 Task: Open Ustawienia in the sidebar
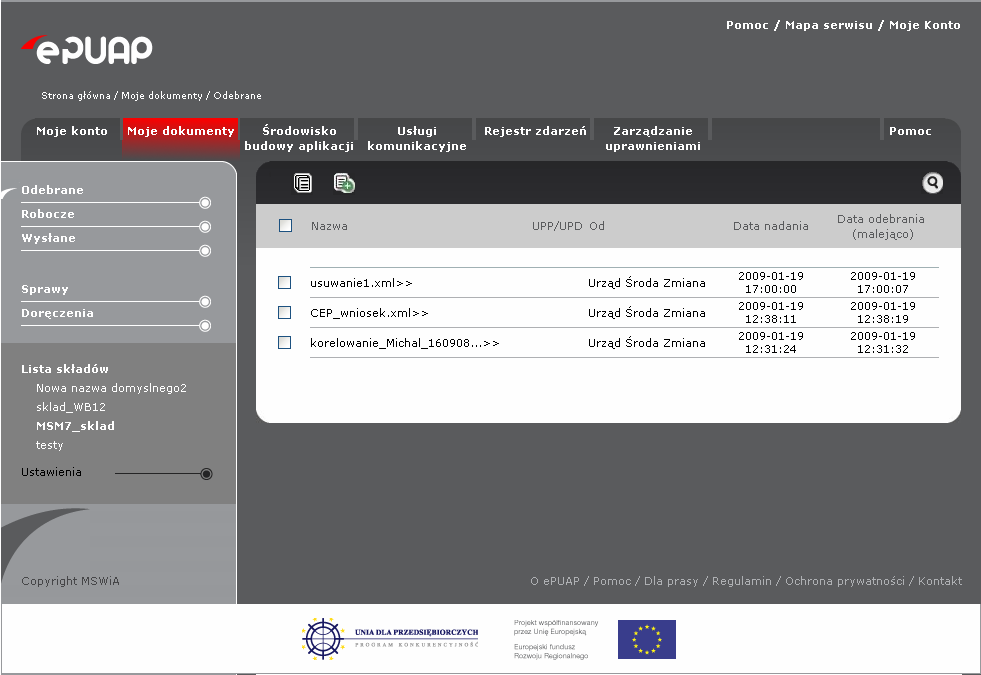(51, 472)
